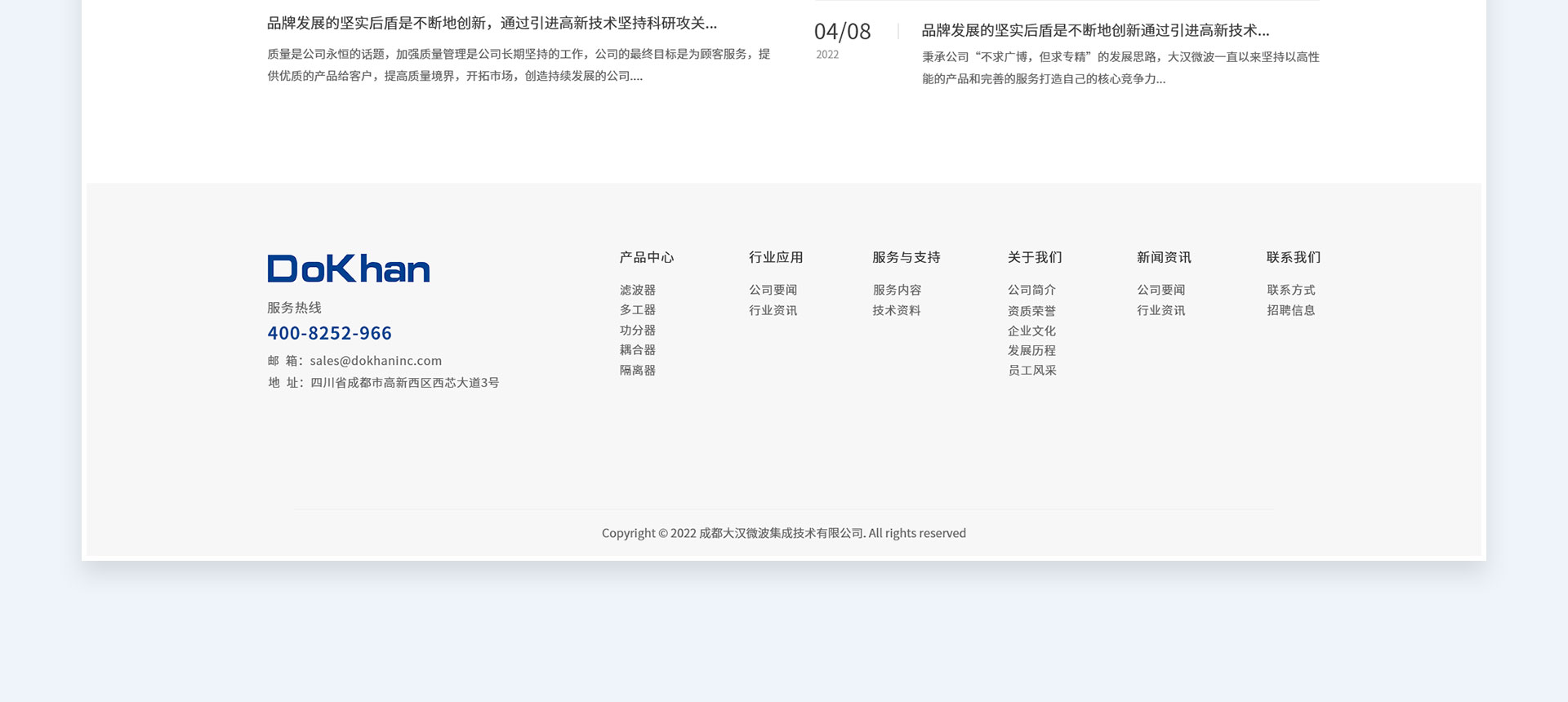Go to the 公司简介 link
Viewport: 1568px width, 702px height.
click(1031, 290)
